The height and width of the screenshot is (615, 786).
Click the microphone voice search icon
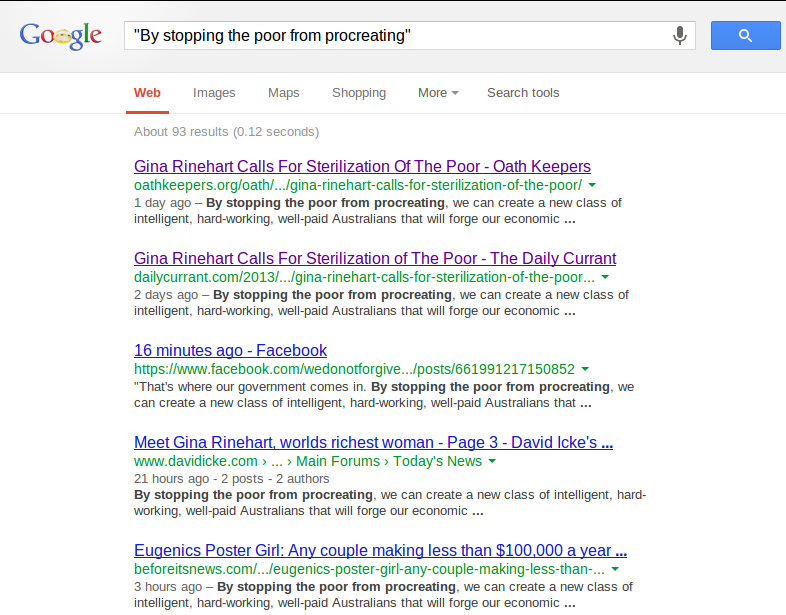click(x=680, y=36)
